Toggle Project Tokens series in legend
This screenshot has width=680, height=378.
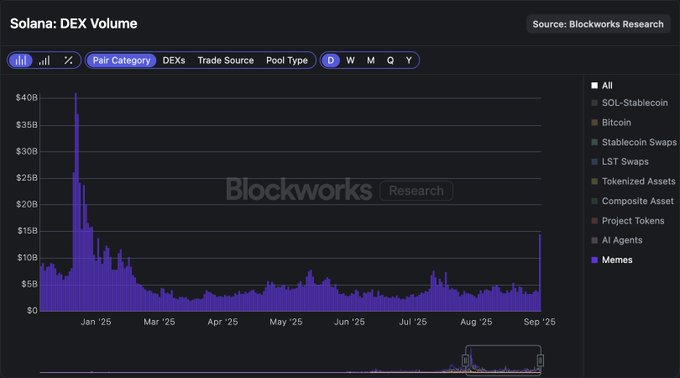pos(628,221)
